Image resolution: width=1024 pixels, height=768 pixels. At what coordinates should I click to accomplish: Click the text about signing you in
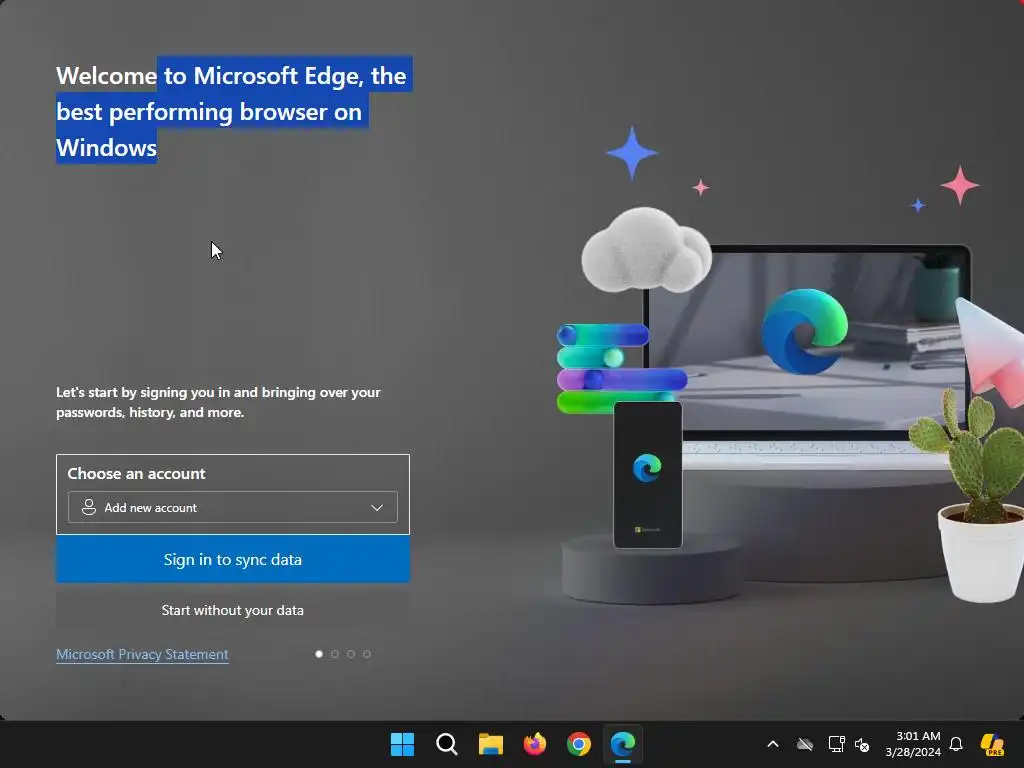pyautogui.click(x=218, y=402)
